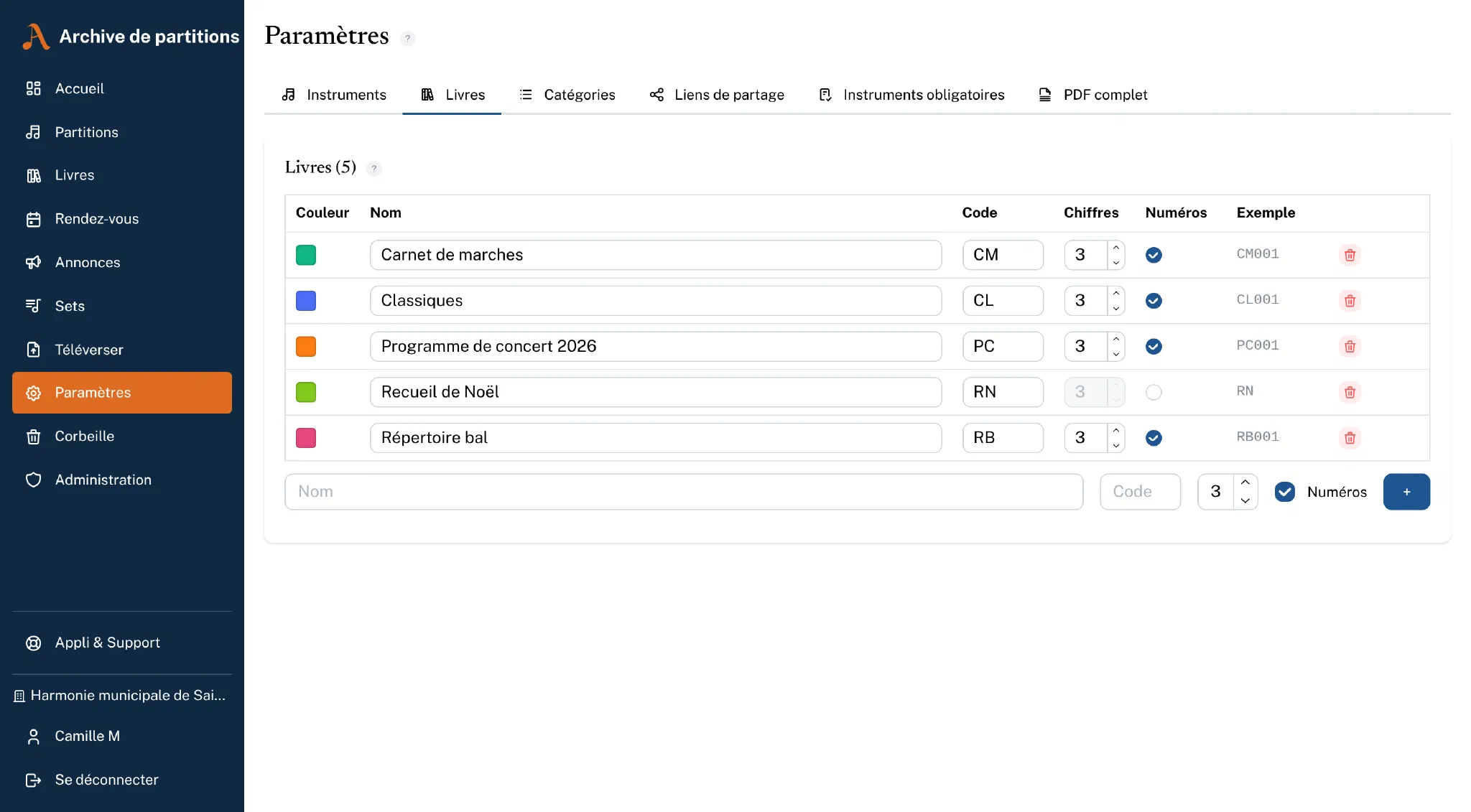Click the Téléverser upload file icon
Viewport: 1471px width, 812px height.
click(x=33, y=350)
